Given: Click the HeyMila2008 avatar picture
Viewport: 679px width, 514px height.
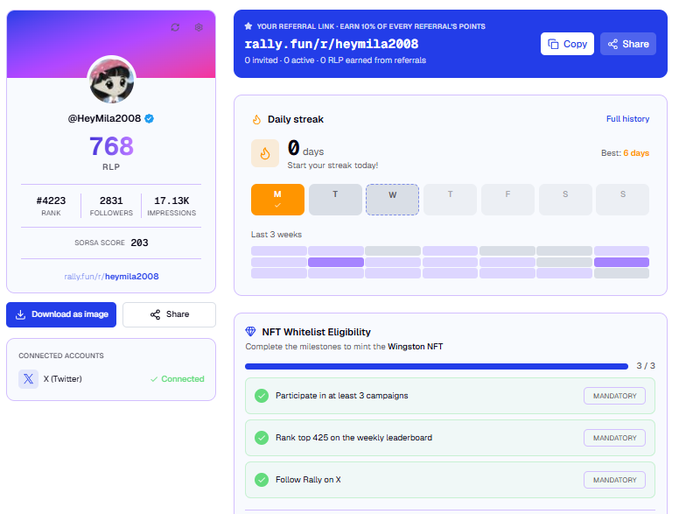Looking at the screenshot, I should pos(112,80).
